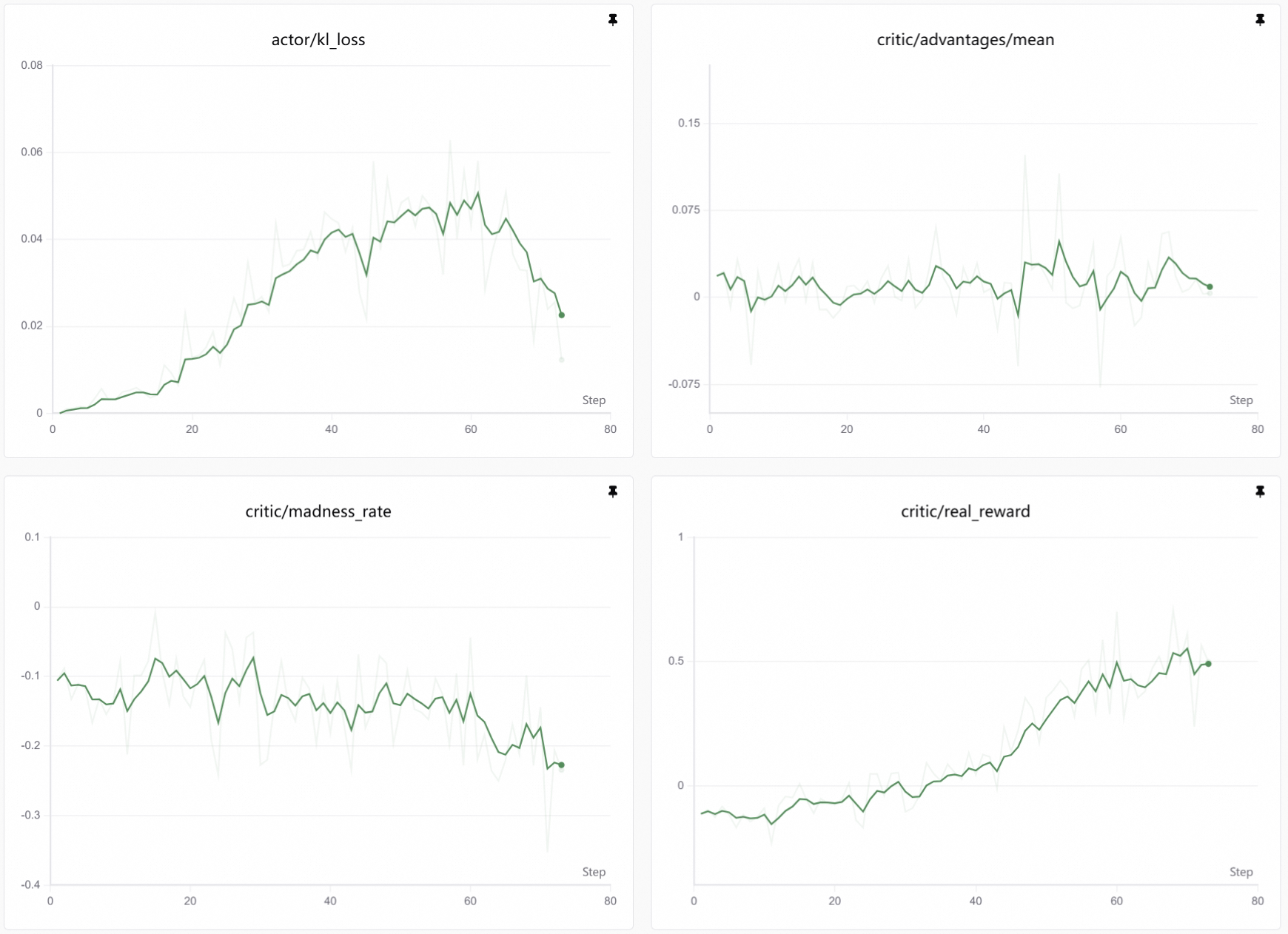
Task: Click the pin icon on critic/real_reward chart
Action: coord(1260,491)
